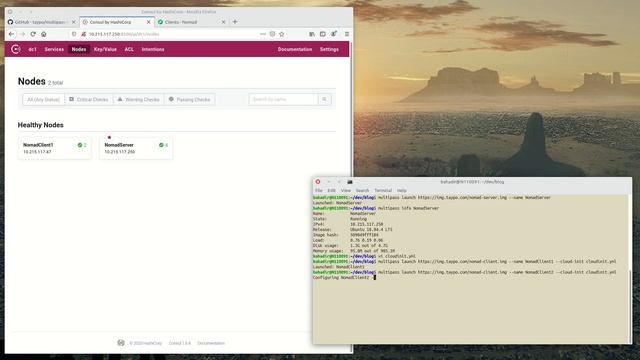Open the NomadClient1 node card
The image size is (640, 360).
(55, 148)
